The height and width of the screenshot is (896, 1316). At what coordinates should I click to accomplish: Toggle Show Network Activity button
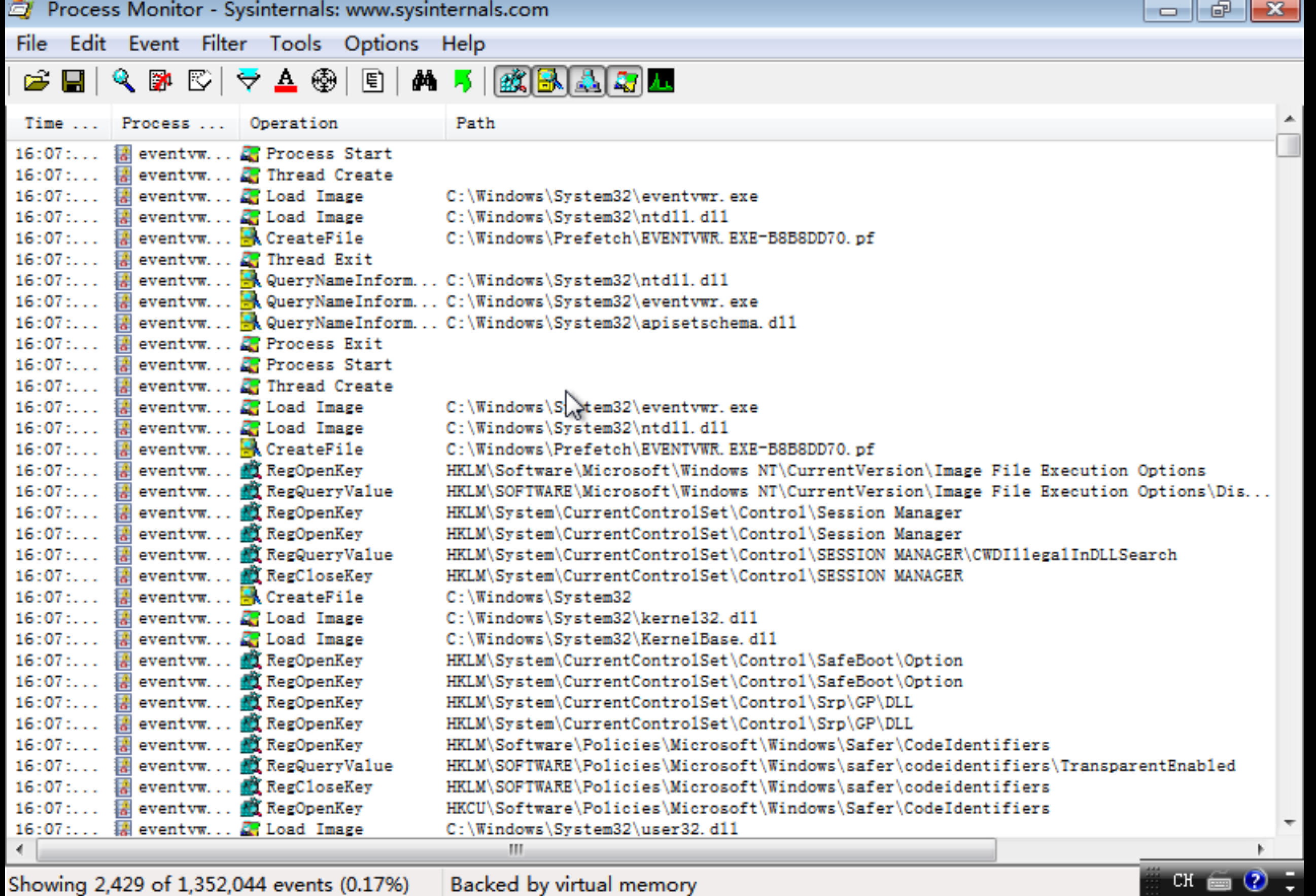(587, 82)
